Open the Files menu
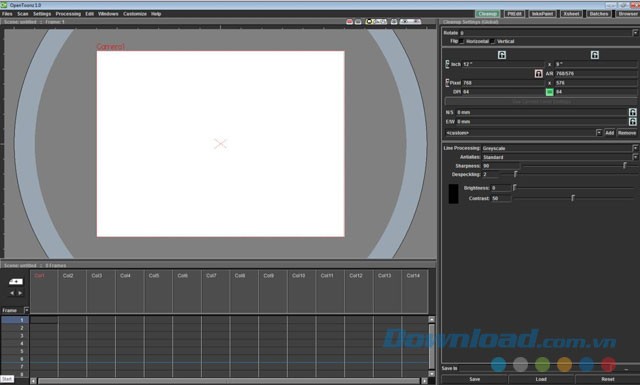 point(7,14)
